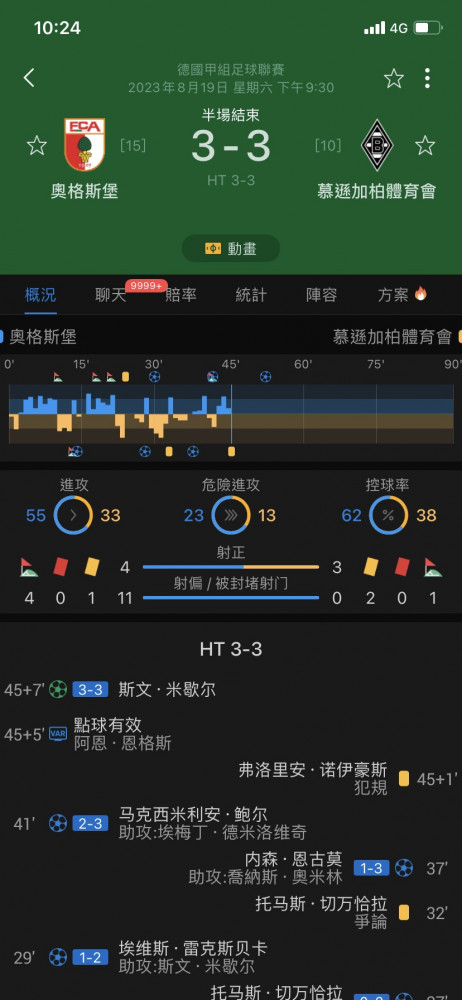The width and height of the screenshot is (462, 1000).
Task: Open the 方案 tab with flame icon
Action: [x=402, y=295]
